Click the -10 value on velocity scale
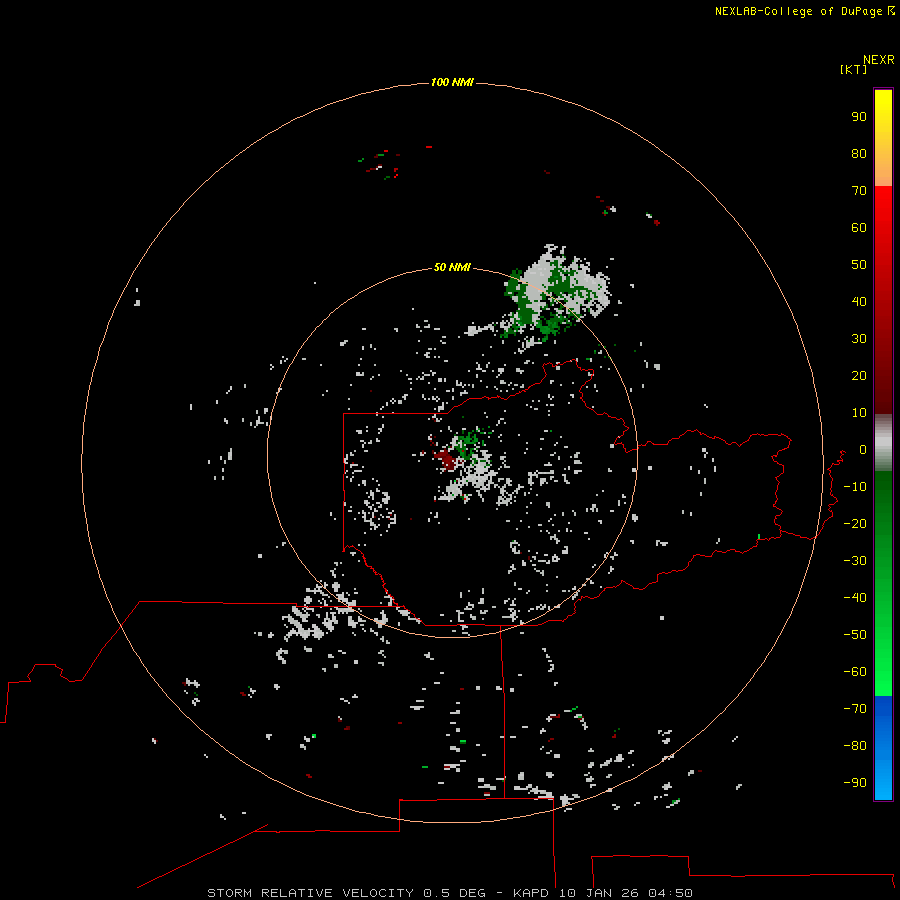The image size is (900, 900). coord(855,487)
